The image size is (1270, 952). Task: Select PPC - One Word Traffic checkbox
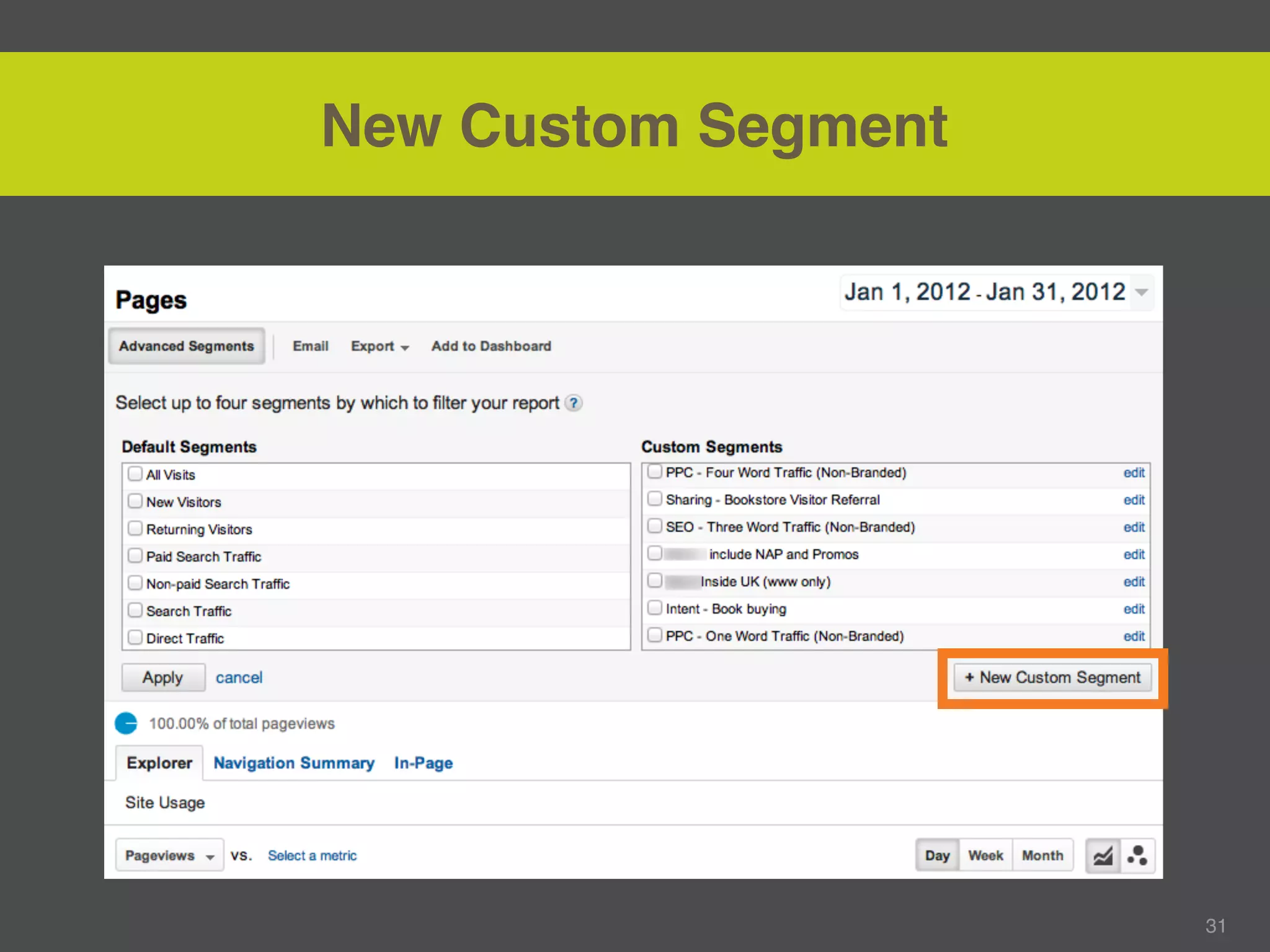tap(654, 635)
